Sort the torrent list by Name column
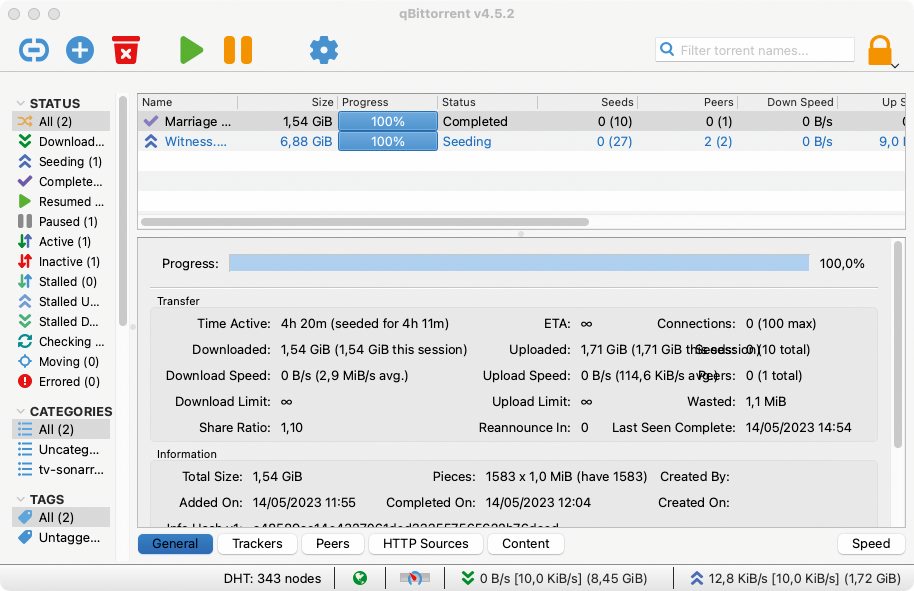 (x=187, y=102)
